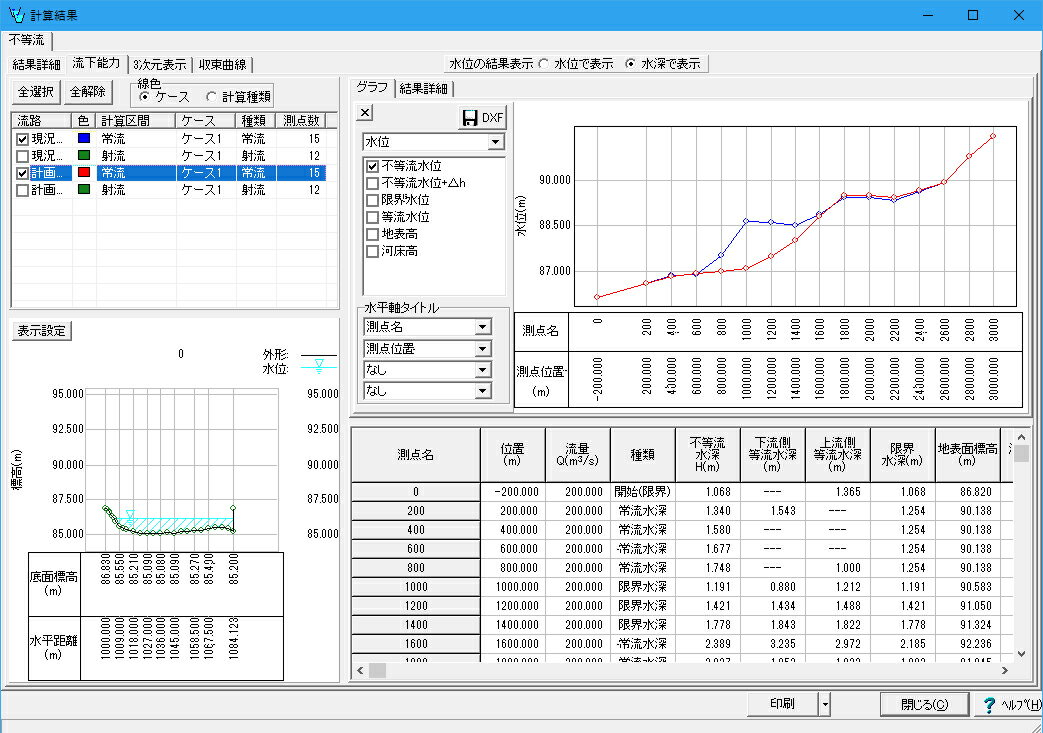Enable the 限界水位 checkbox
Viewport: 1043px width, 733px height.
(372, 200)
